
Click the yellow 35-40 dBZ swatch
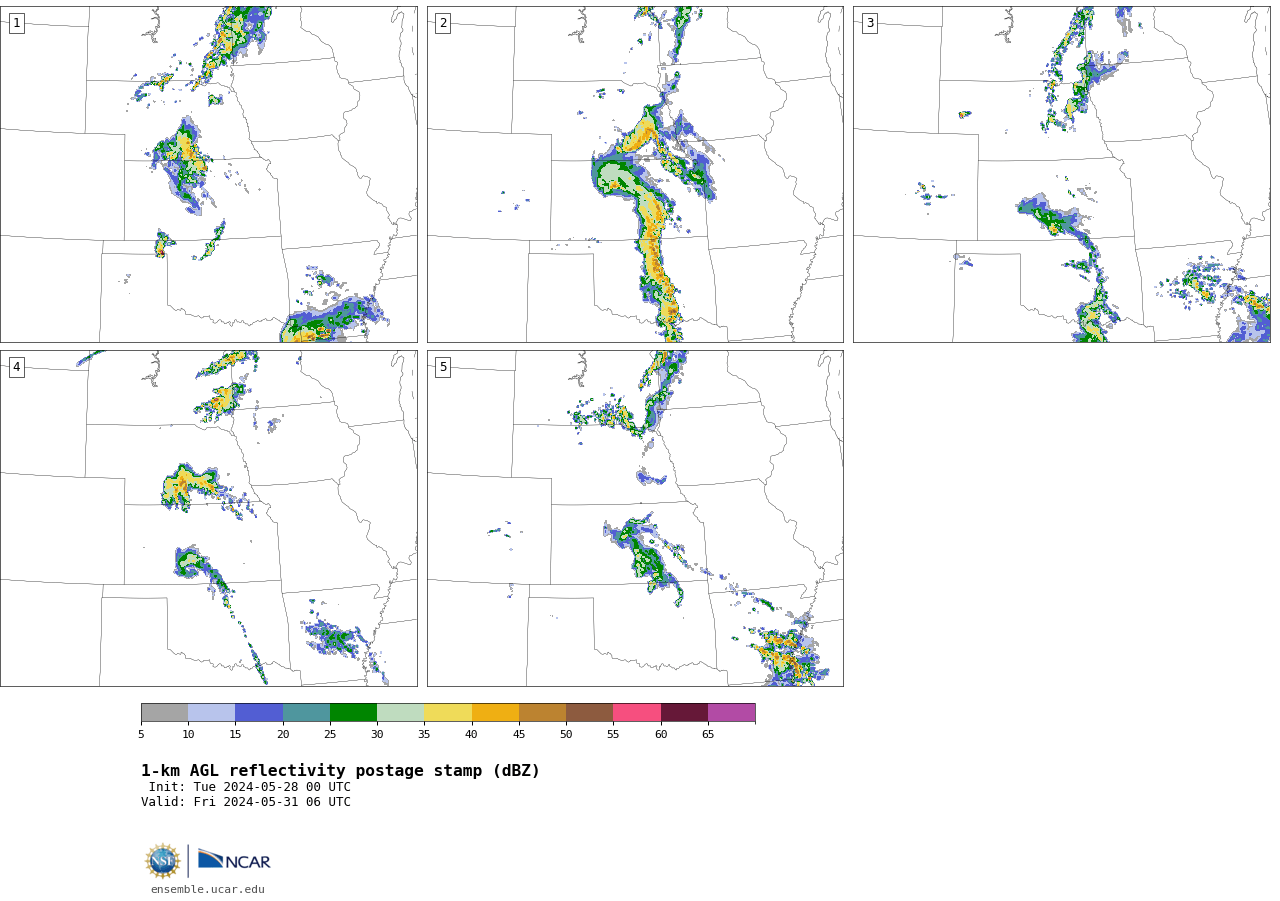point(448,712)
